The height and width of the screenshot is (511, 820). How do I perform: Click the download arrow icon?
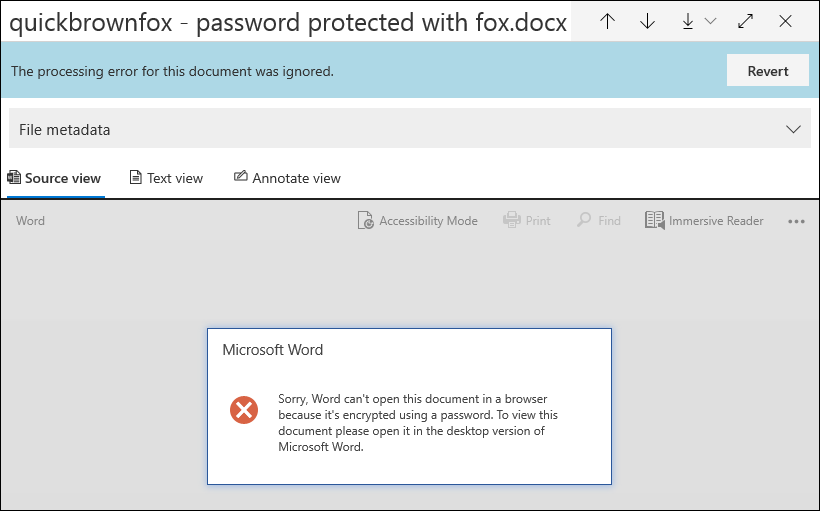688,21
